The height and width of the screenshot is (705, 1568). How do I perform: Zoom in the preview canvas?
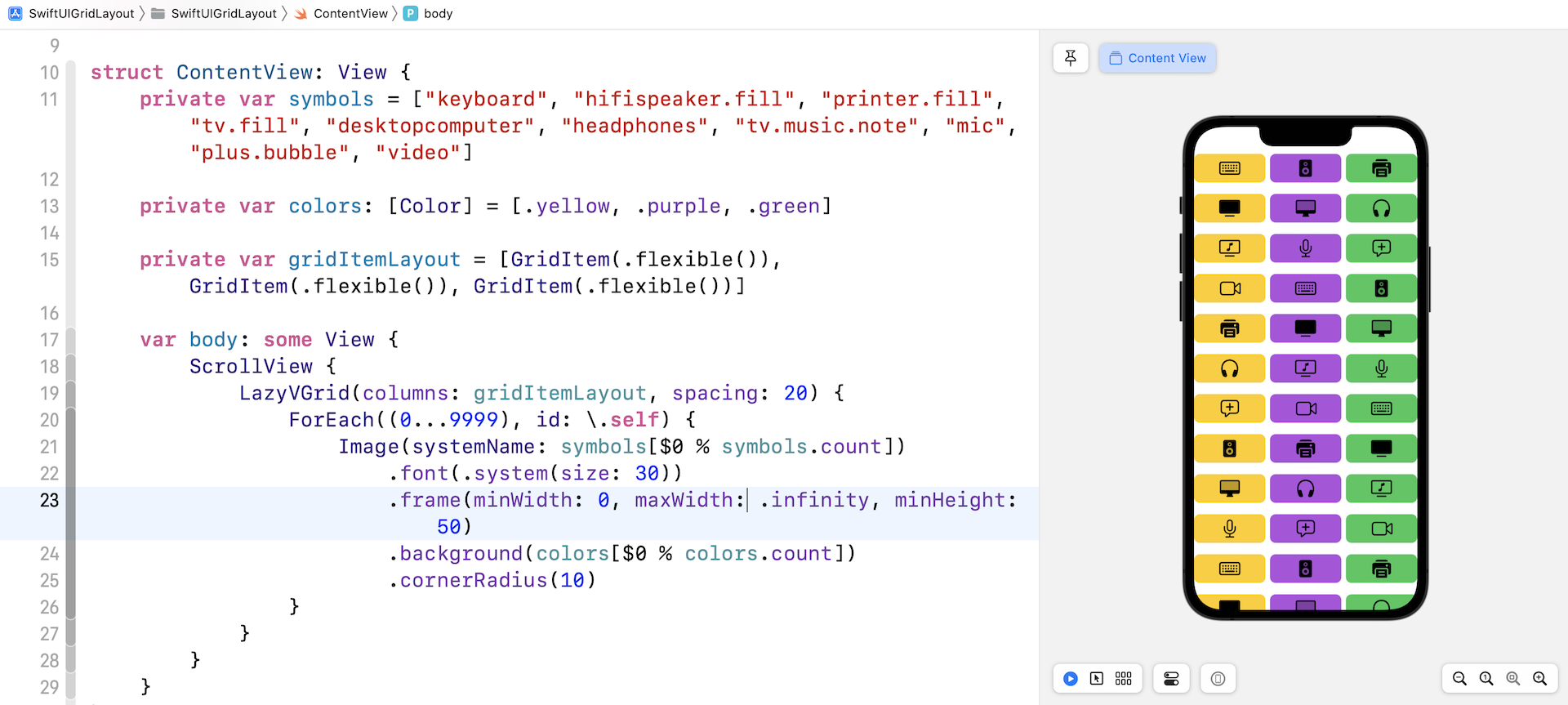[x=1540, y=679]
